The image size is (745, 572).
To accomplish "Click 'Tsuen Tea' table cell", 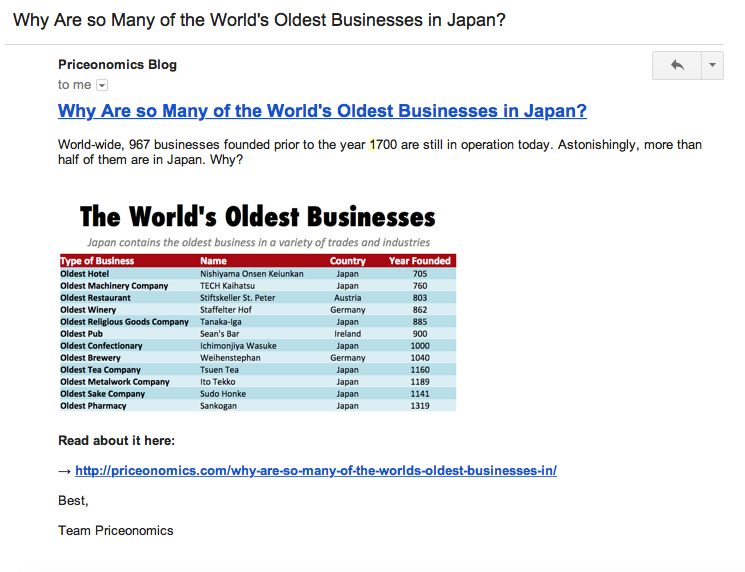I will (x=220, y=370).
